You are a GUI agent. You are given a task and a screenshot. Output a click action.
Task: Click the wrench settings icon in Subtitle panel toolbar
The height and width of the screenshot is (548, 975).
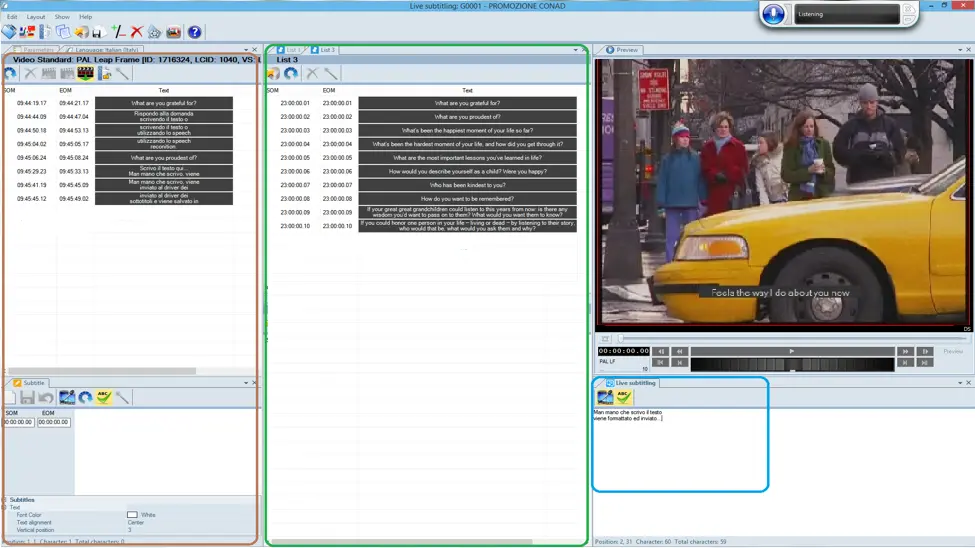(x=122, y=397)
